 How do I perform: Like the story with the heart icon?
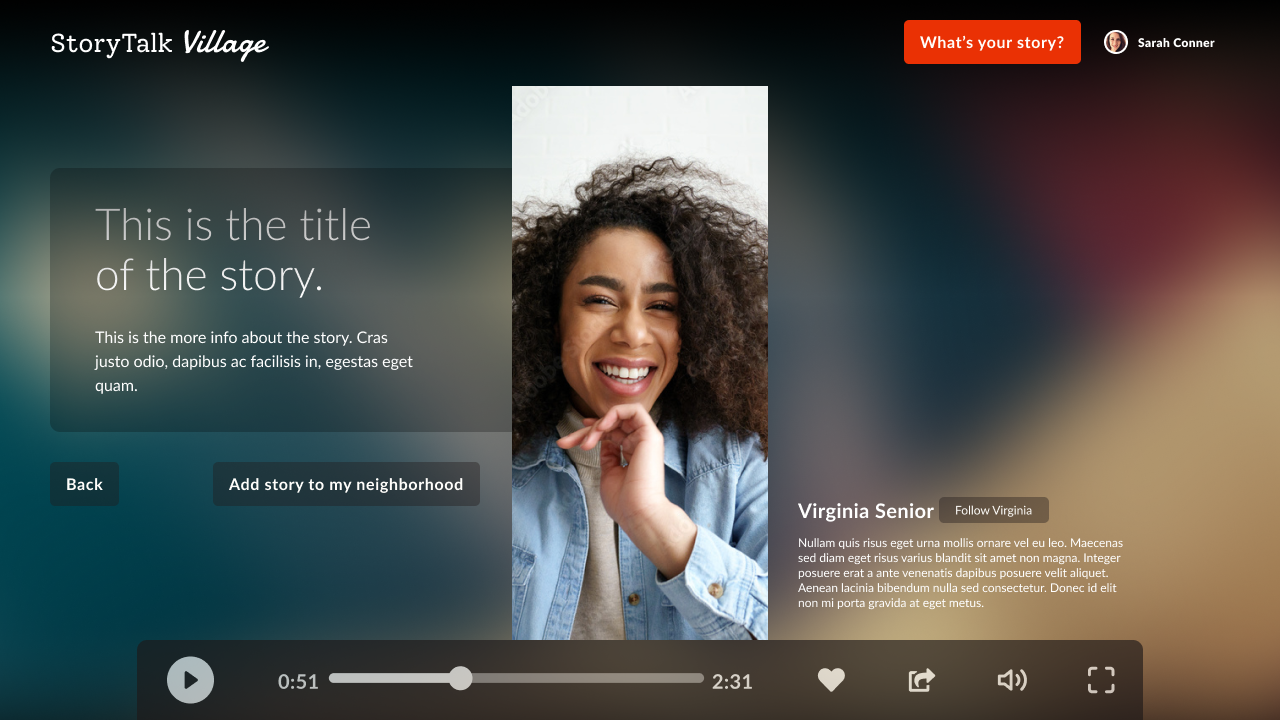[831, 680]
